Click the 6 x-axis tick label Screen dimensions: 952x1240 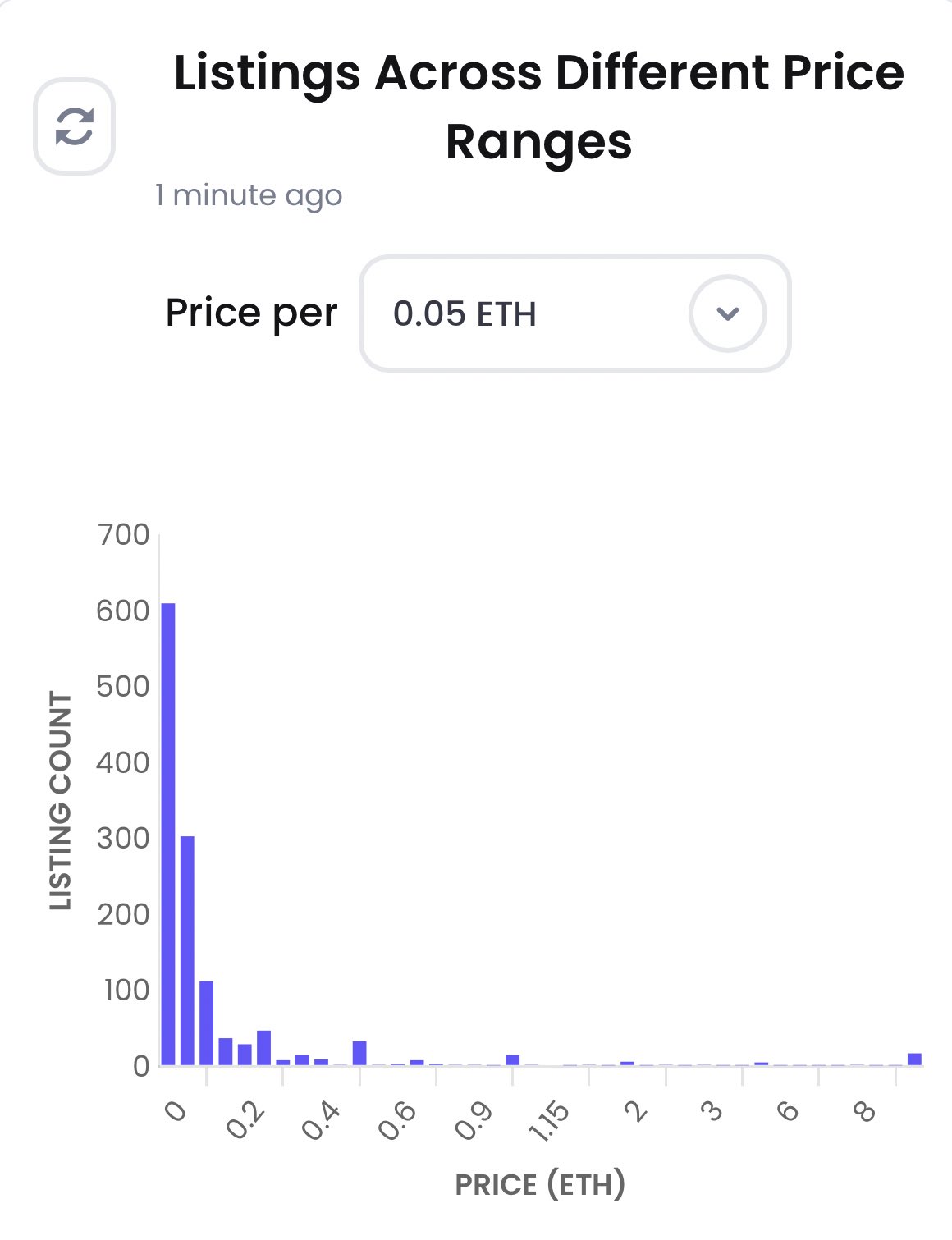788,1112
